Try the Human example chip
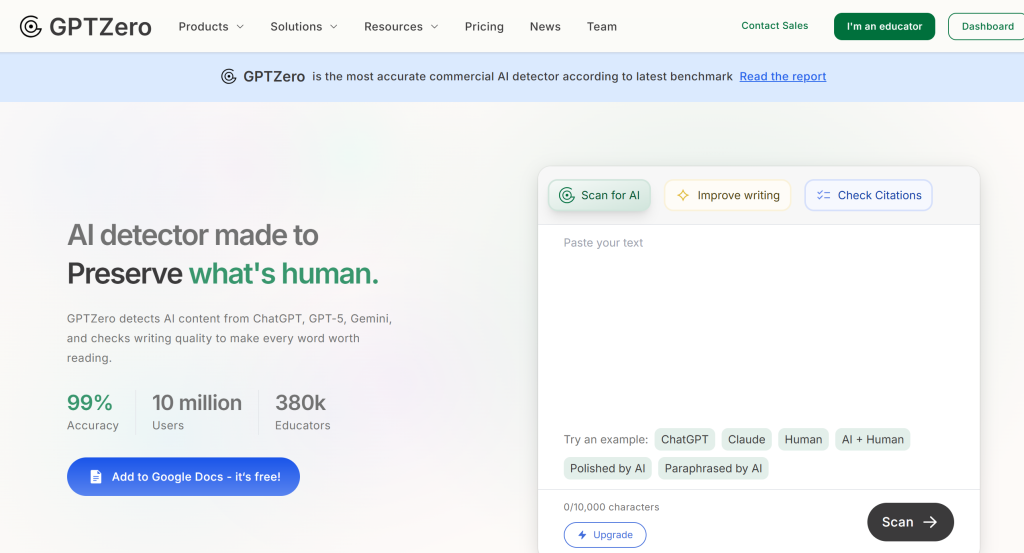1024x553 pixels. (x=803, y=439)
